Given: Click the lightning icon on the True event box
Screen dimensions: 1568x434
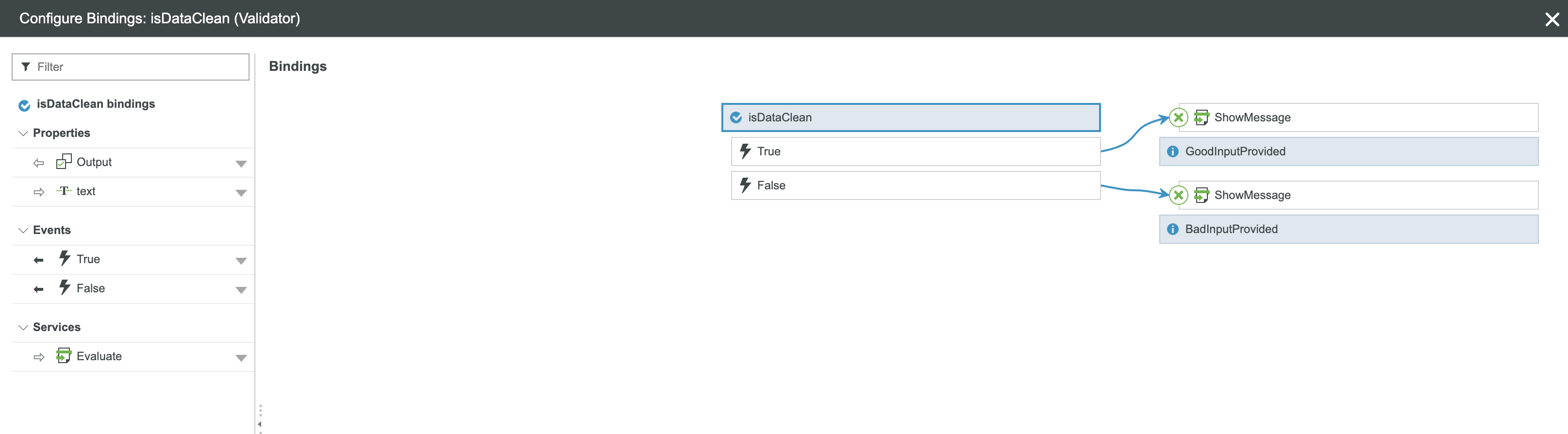Looking at the screenshot, I should pyautogui.click(x=745, y=151).
